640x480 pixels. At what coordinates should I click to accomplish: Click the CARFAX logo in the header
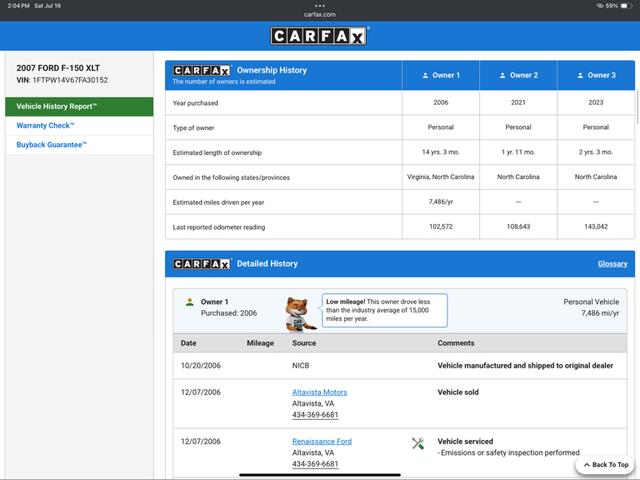[319, 36]
